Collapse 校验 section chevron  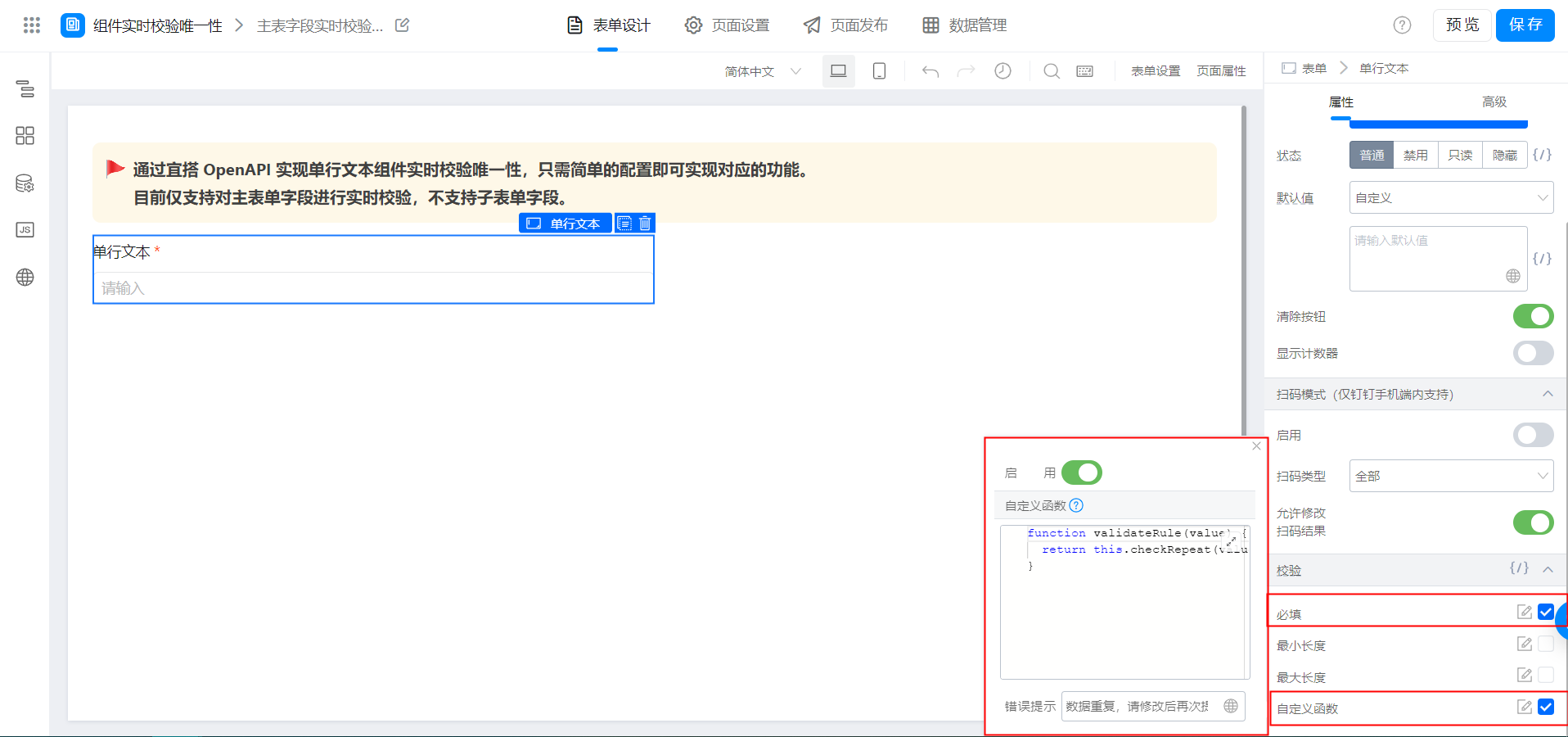(1548, 569)
